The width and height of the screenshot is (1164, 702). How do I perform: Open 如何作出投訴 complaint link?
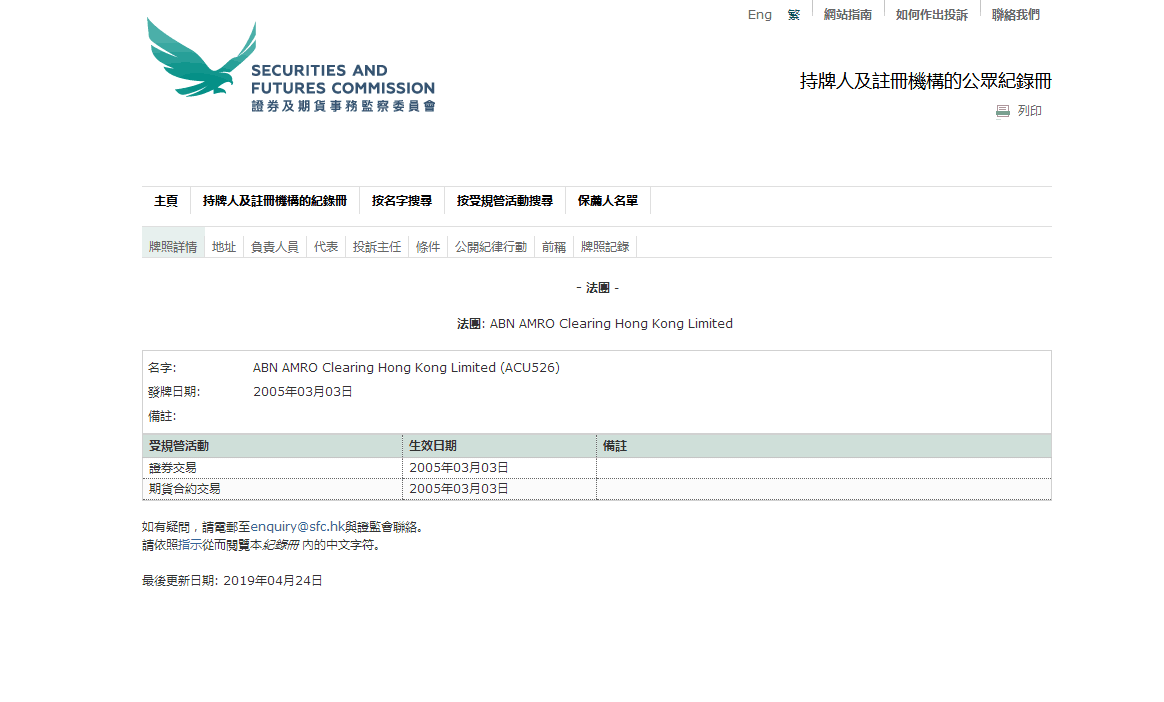tap(932, 15)
